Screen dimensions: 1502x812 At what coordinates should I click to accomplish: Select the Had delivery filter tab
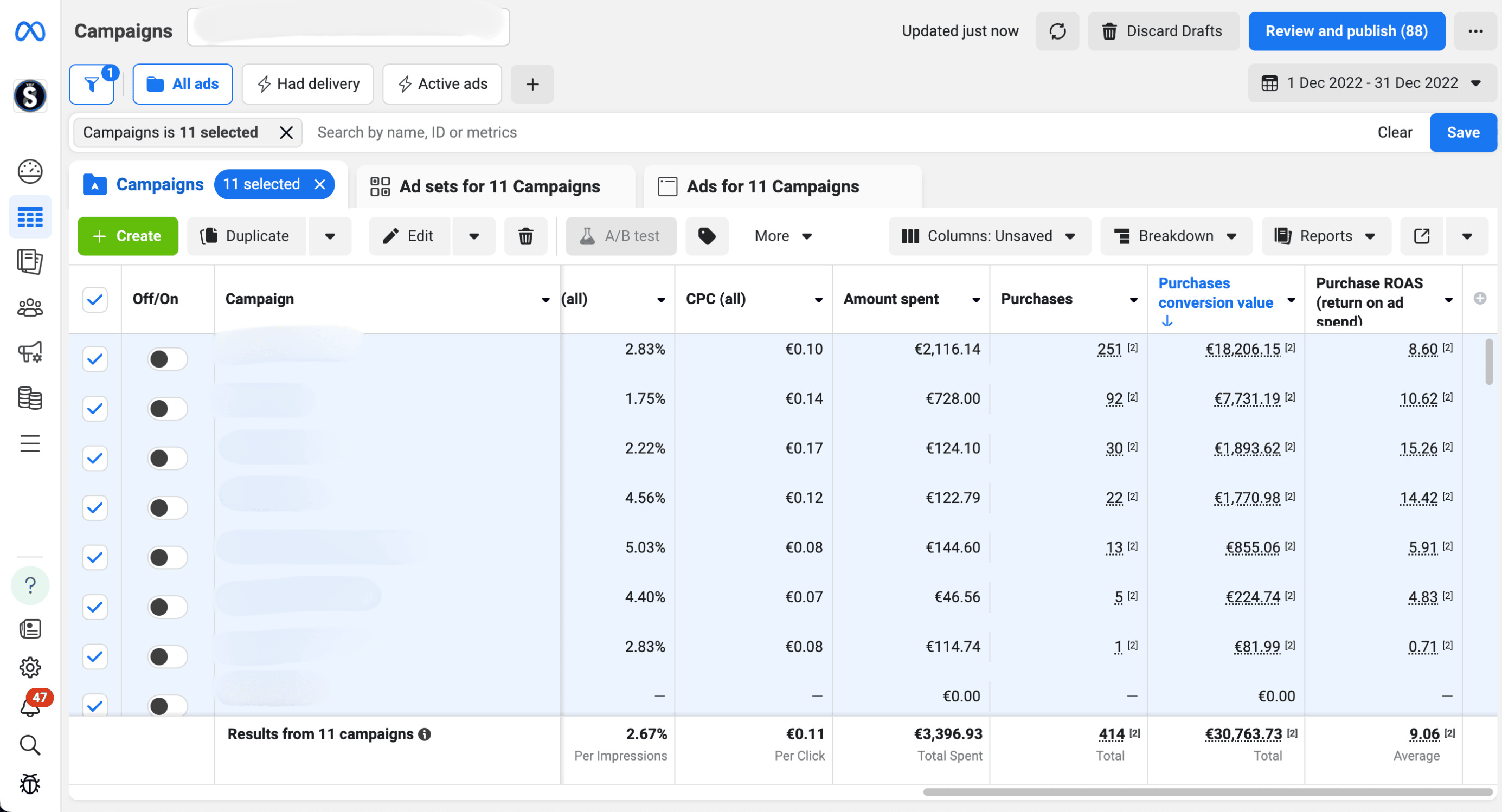coord(308,84)
